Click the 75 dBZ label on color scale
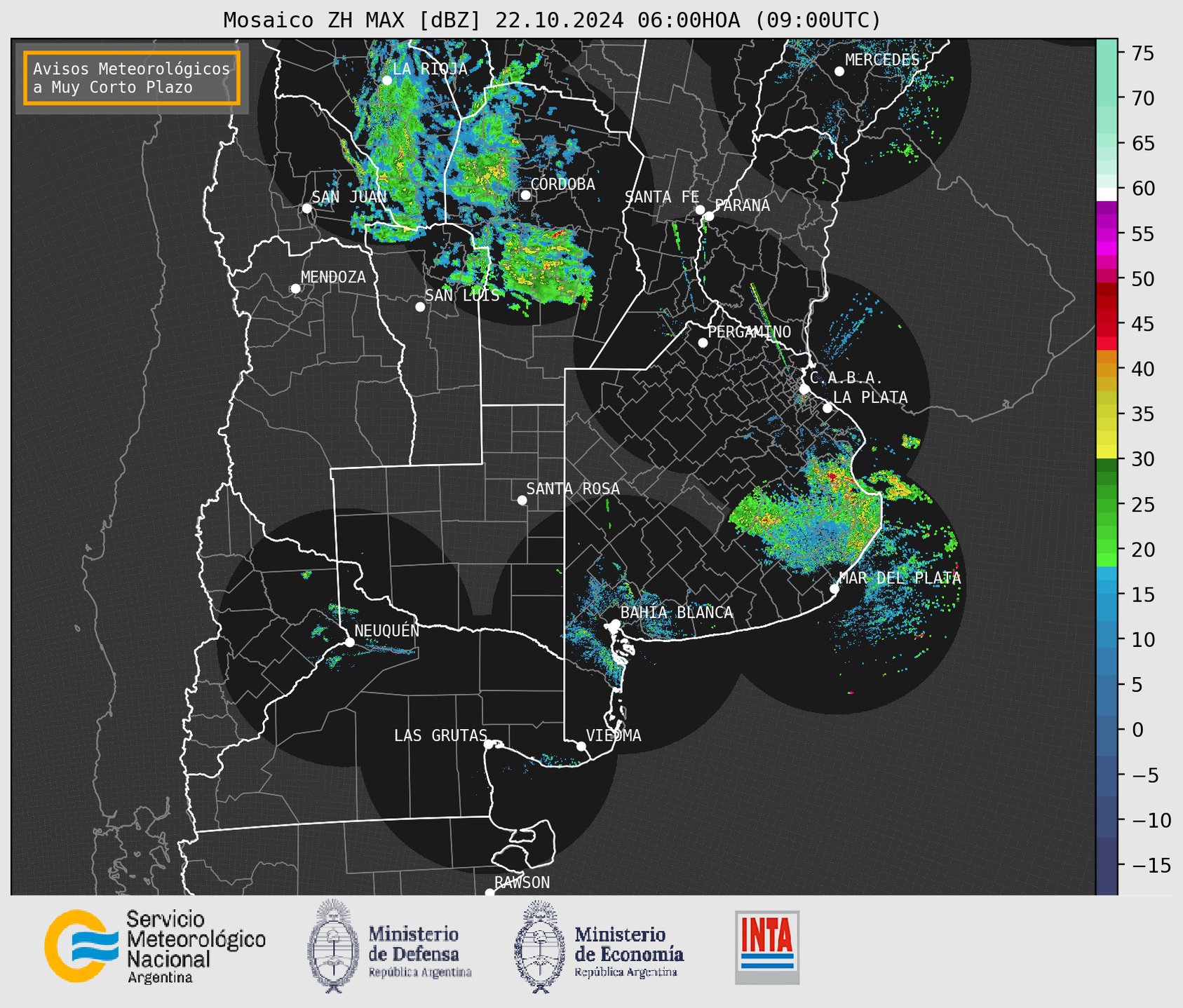This screenshot has height=1008, width=1183. click(1142, 53)
